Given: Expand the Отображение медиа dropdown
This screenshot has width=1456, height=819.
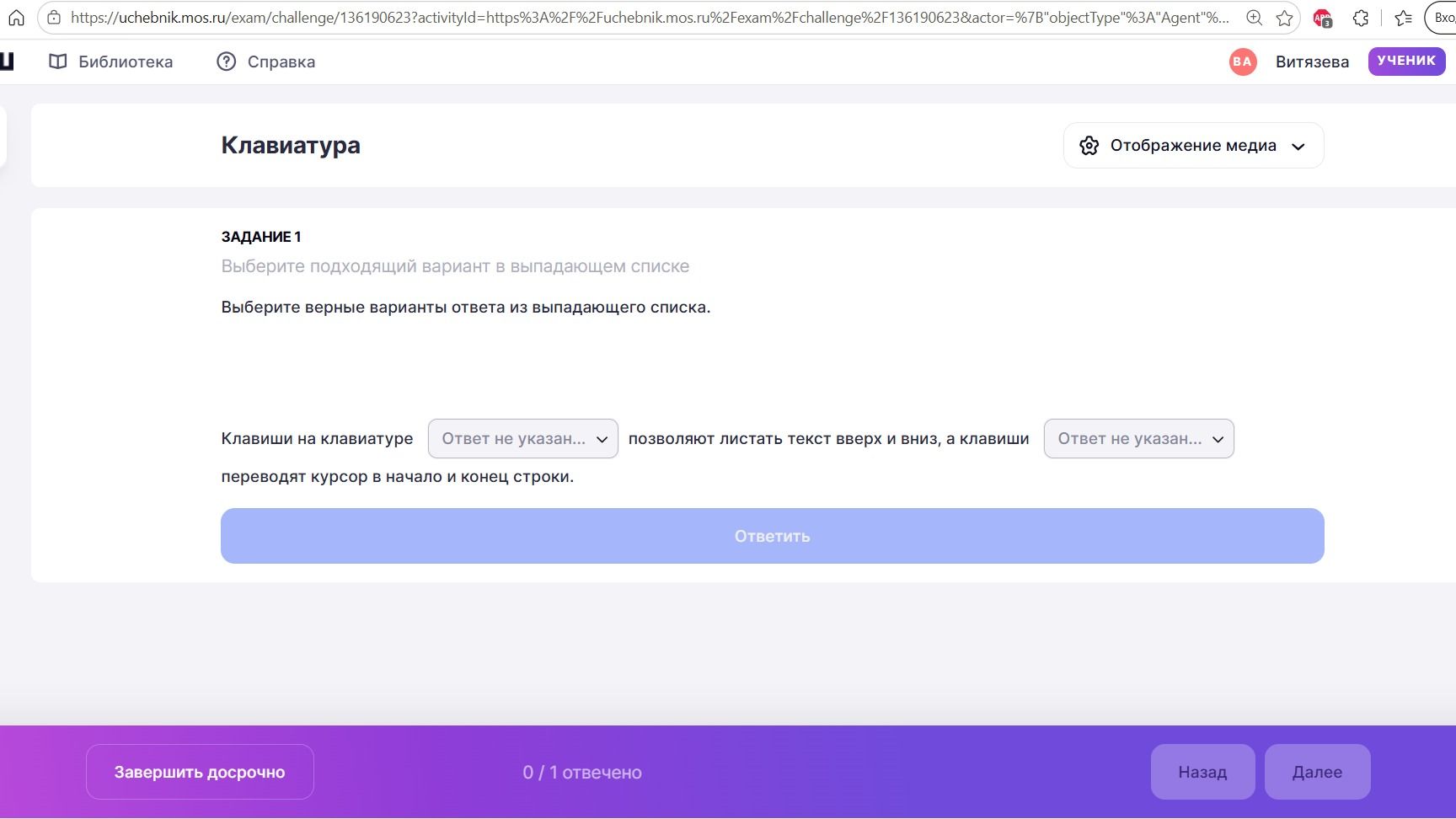Looking at the screenshot, I should point(1193,146).
